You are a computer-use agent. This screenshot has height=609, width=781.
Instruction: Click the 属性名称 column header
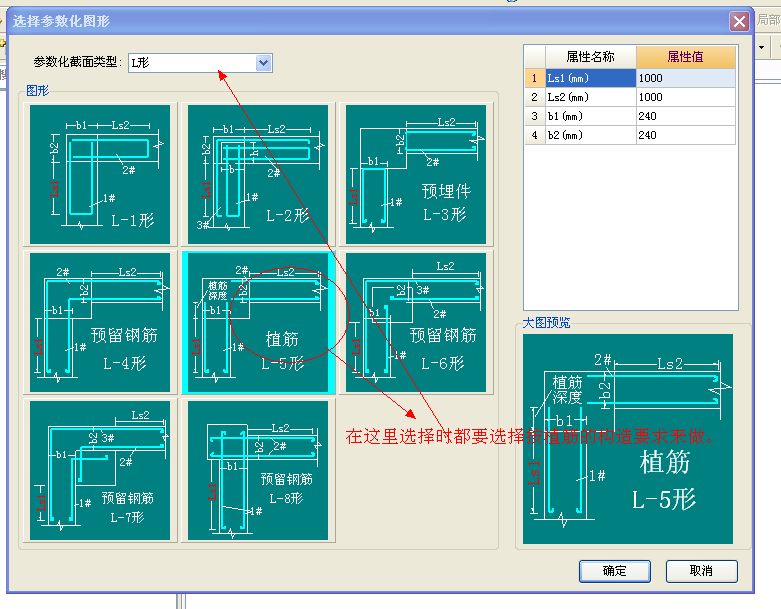pyautogui.click(x=590, y=57)
